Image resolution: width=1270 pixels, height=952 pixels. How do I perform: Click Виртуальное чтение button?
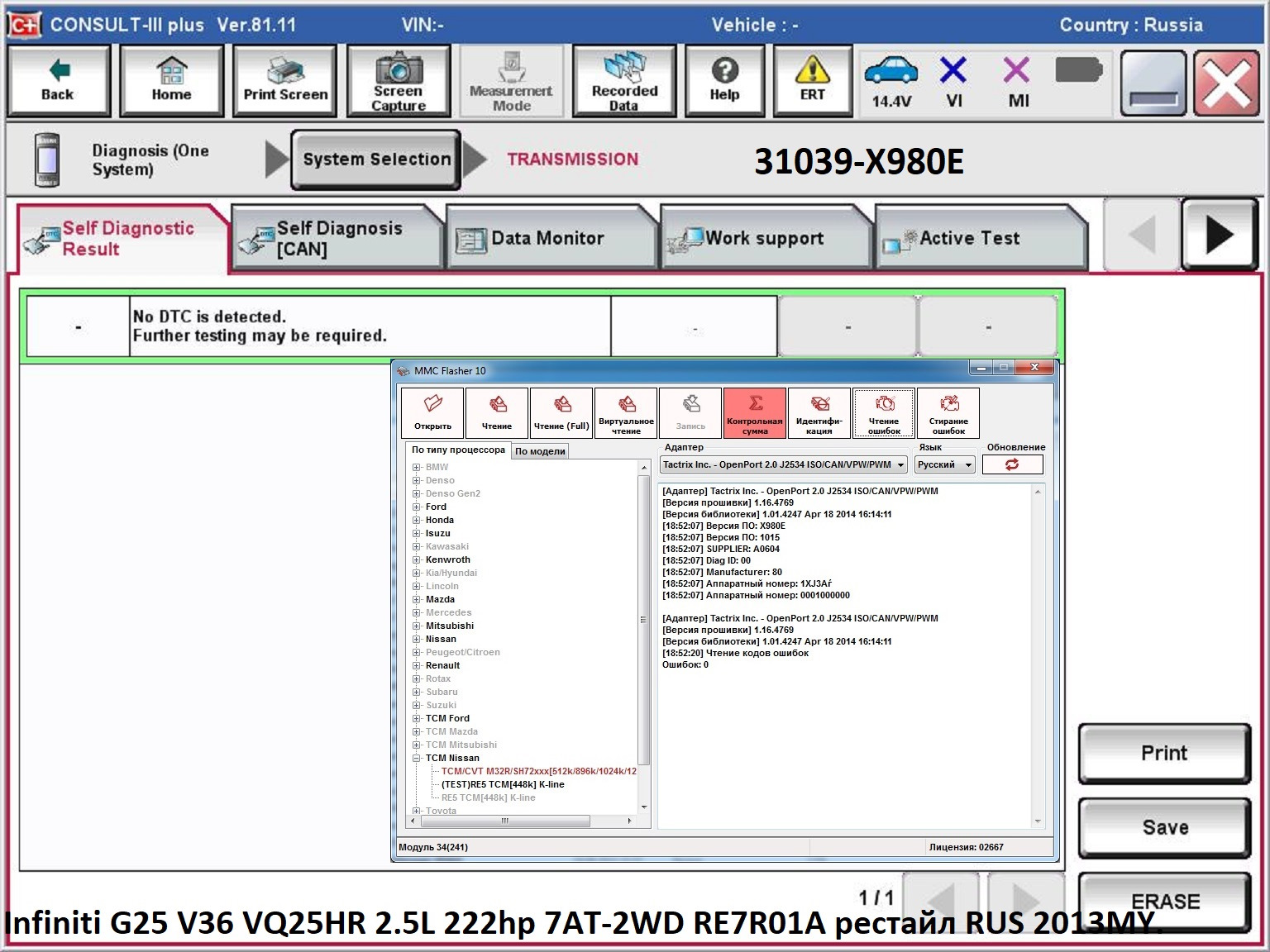626,412
